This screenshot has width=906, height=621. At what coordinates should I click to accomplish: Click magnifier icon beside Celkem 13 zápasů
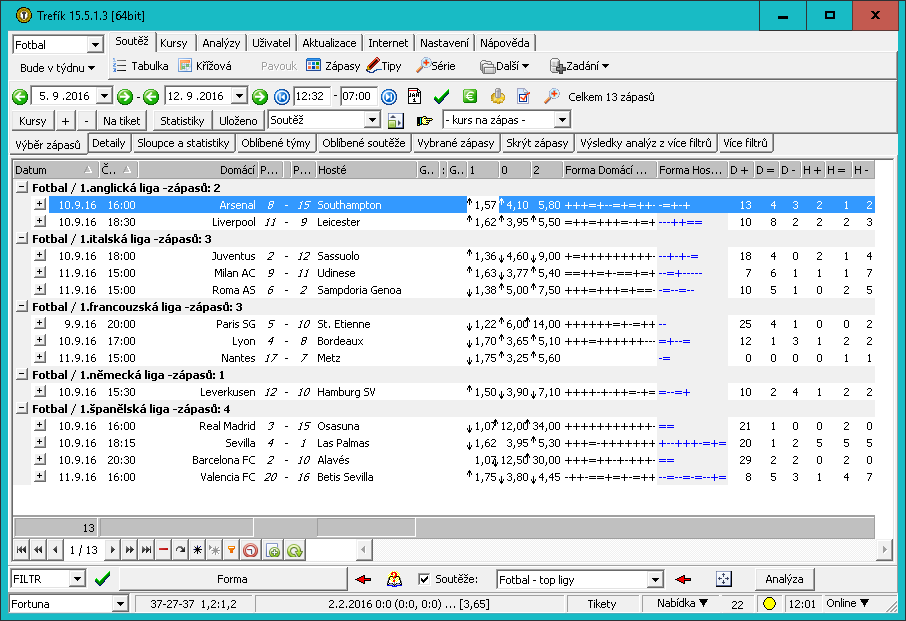[552, 96]
